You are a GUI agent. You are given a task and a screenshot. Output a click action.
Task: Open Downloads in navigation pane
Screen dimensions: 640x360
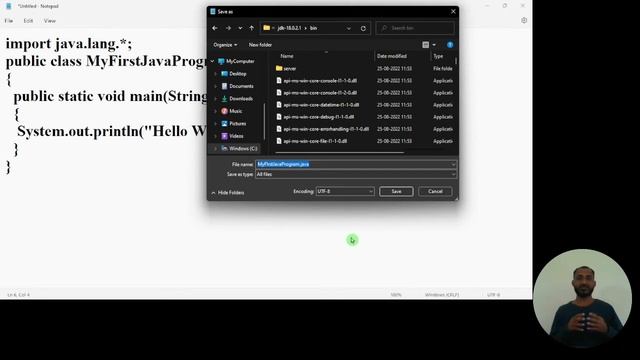tap(241, 99)
